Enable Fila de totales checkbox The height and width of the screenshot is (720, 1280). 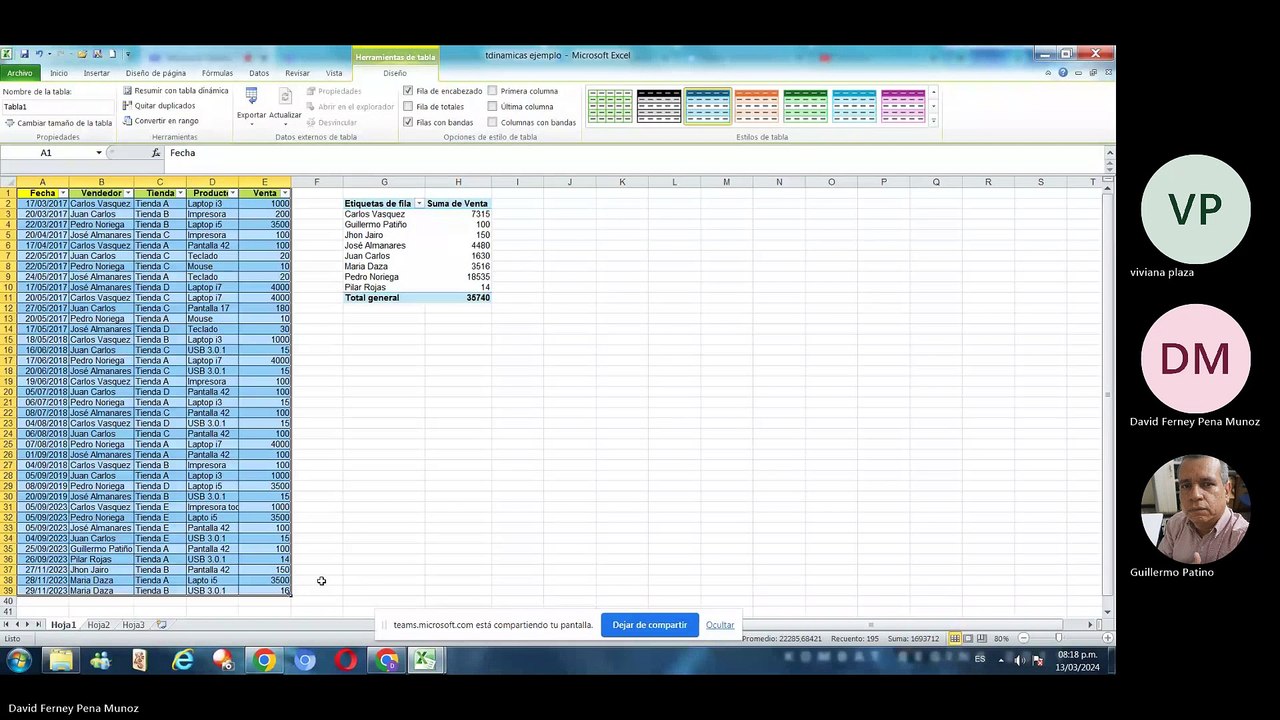[x=408, y=107]
